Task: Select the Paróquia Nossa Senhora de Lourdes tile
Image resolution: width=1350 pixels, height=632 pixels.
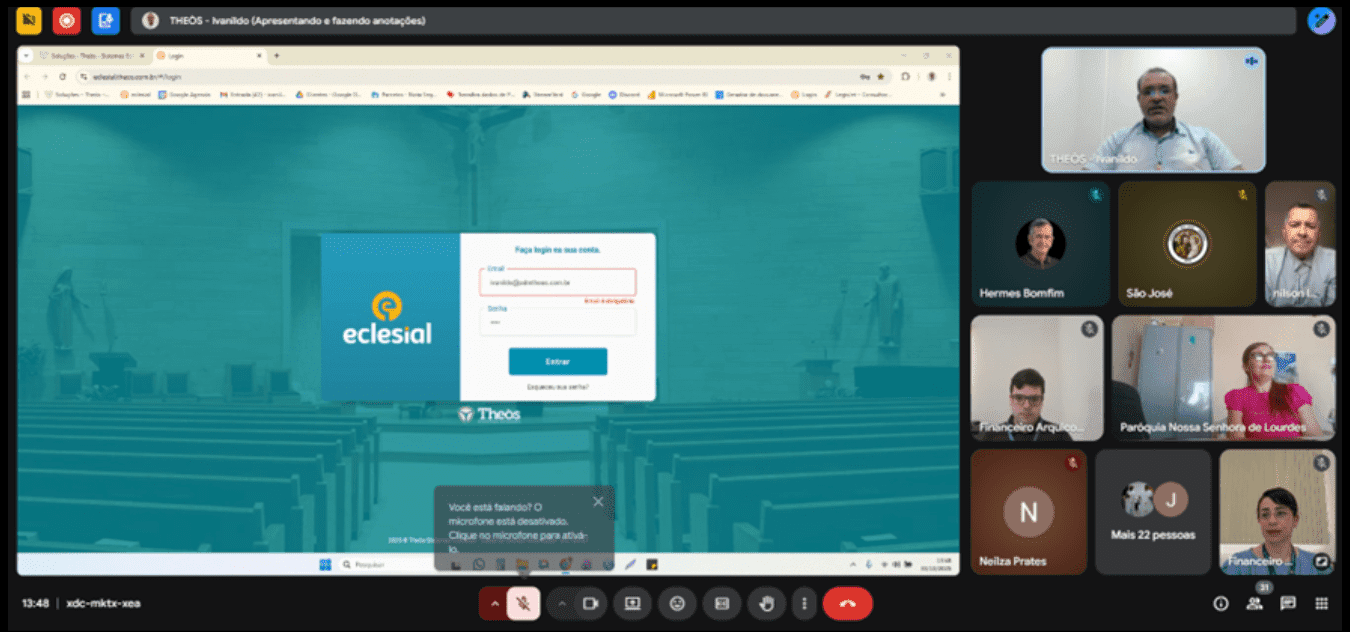Action: point(1223,378)
